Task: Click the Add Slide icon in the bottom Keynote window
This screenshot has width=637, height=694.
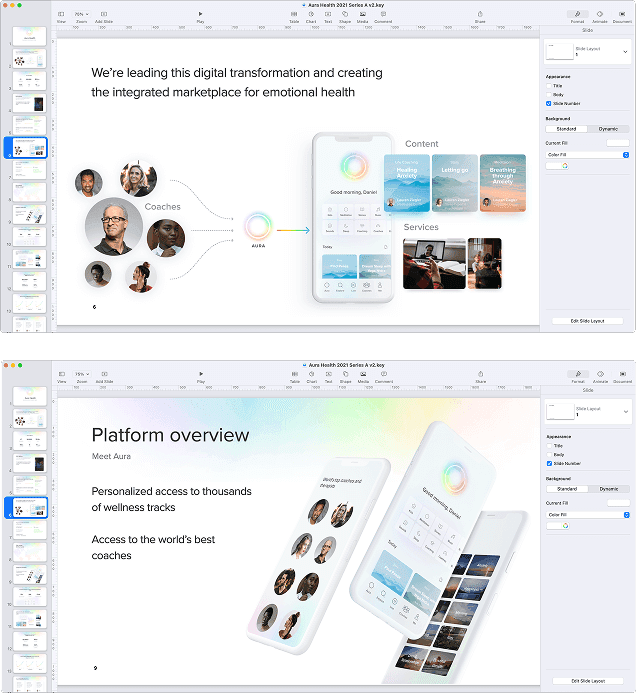Action: coord(104,374)
